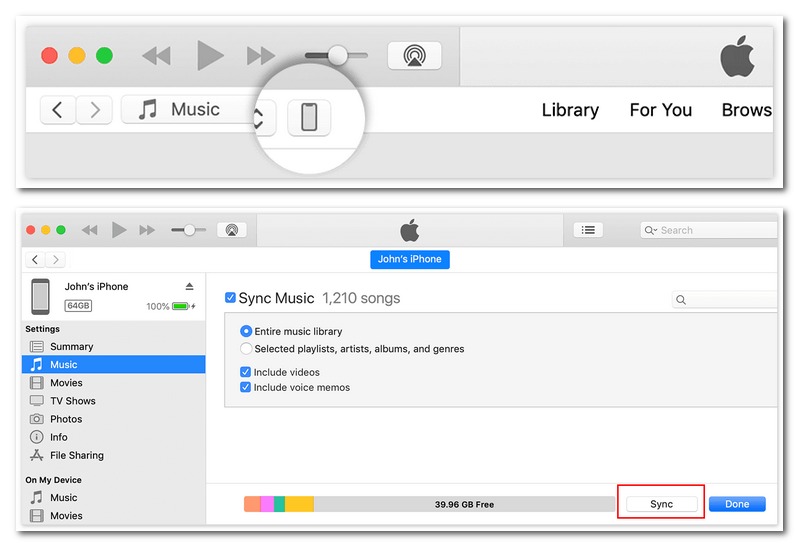Click the play button in lower window
The height and width of the screenshot is (548, 800).
tap(119, 230)
